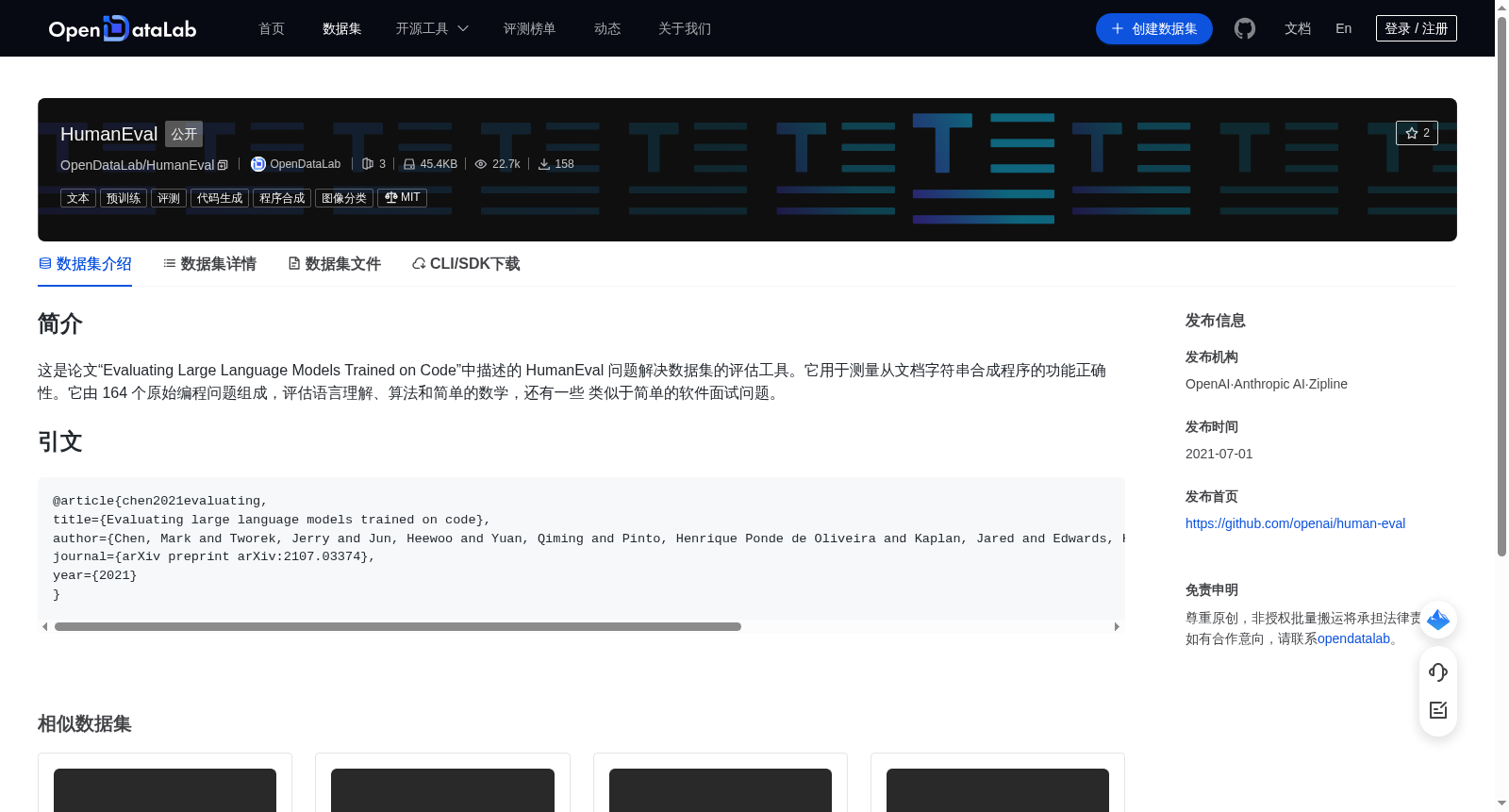Click the OpenDataLab logo
This screenshot has width=1509, height=812.
(x=123, y=28)
